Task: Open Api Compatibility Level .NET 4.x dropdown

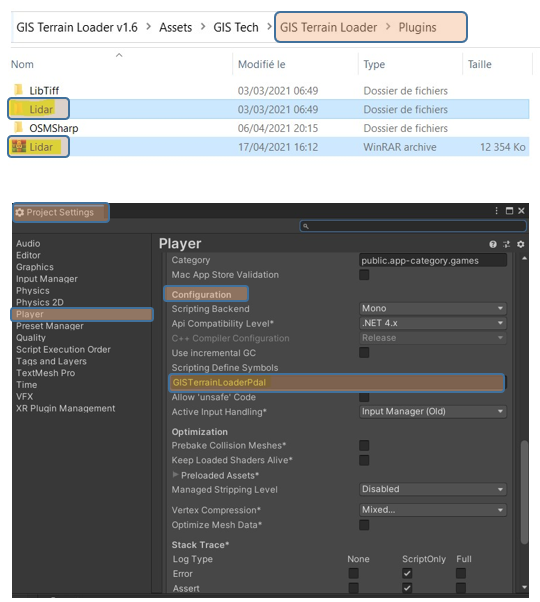Action: coord(433,323)
